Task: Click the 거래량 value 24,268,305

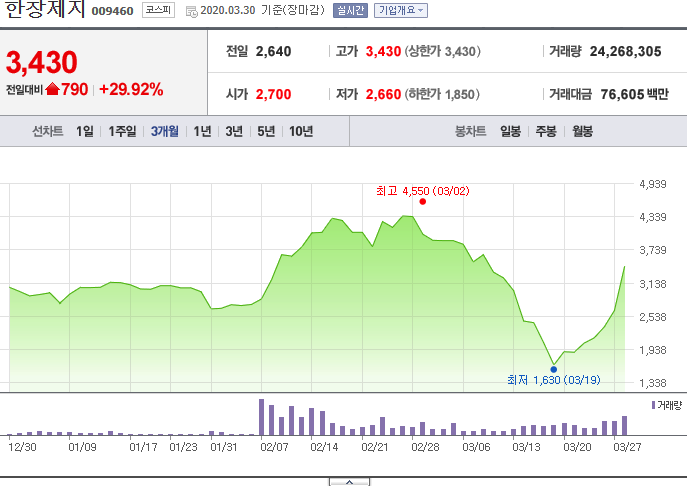Action: pyautogui.click(x=625, y=51)
